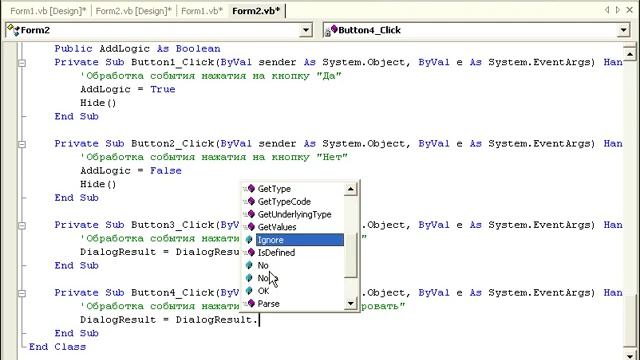The image size is (640, 360).
Task: Choose the OK enum value
Action: click(263, 291)
